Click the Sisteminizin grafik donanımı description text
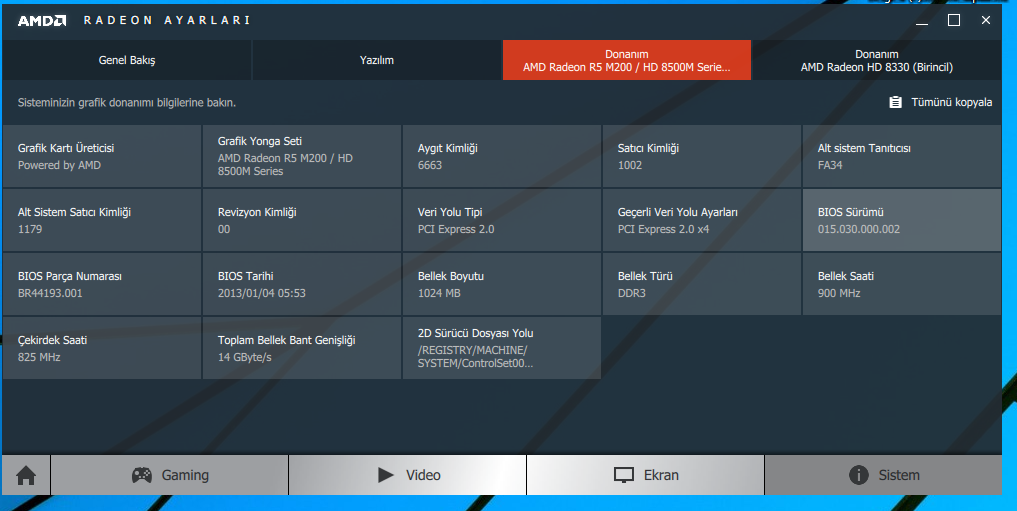Image resolution: width=1017 pixels, height=511 pixels. 126,102
